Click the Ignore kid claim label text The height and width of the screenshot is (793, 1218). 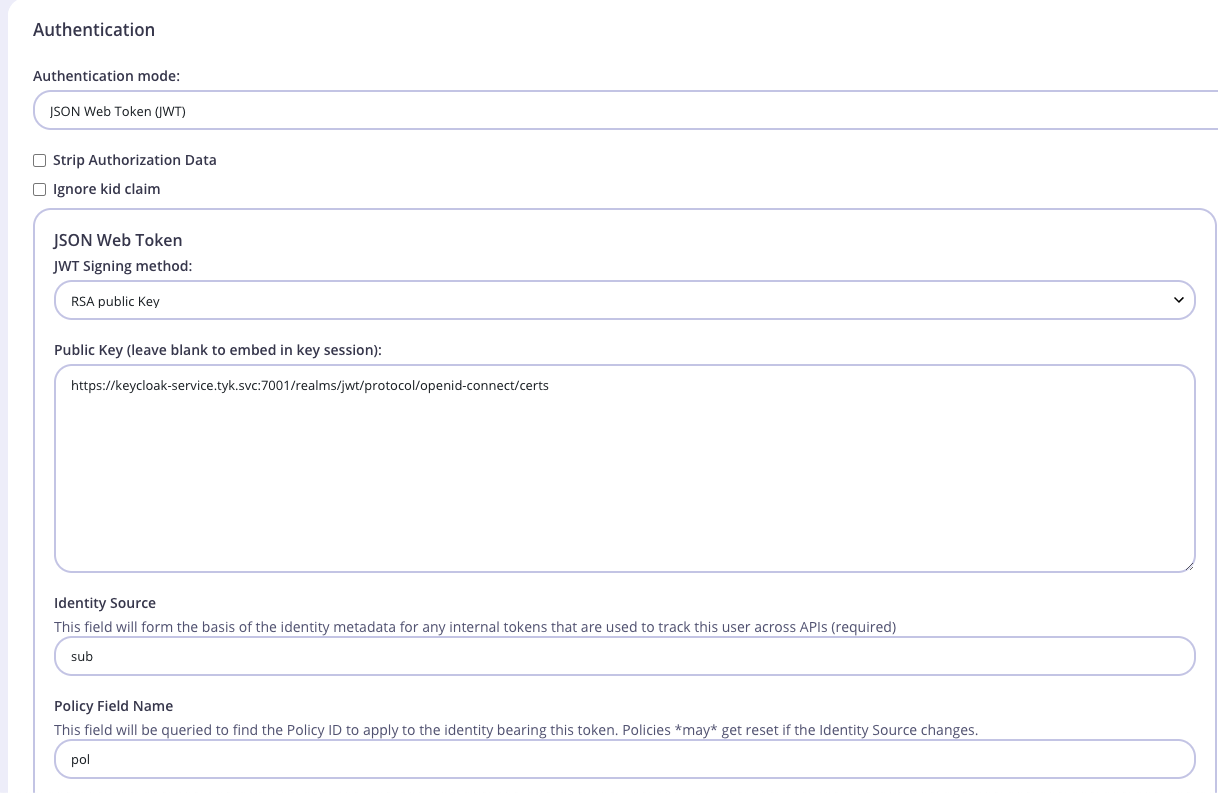pyautogui.click(x=106, y=189)
